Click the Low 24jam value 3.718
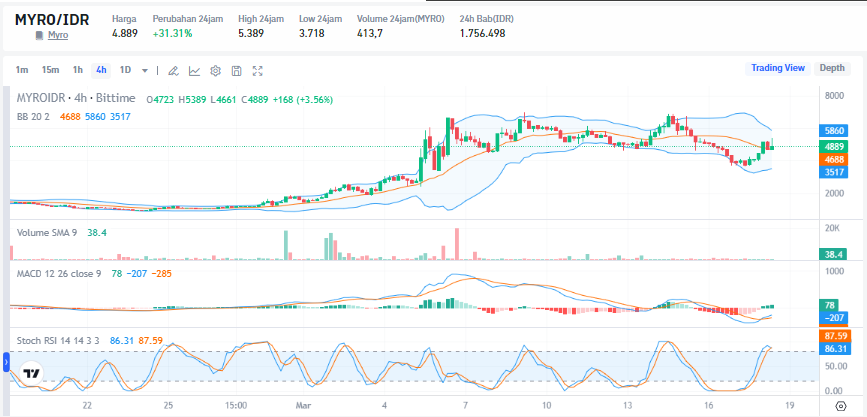This screenshot has height=417, width=867. tap(312, 33)
